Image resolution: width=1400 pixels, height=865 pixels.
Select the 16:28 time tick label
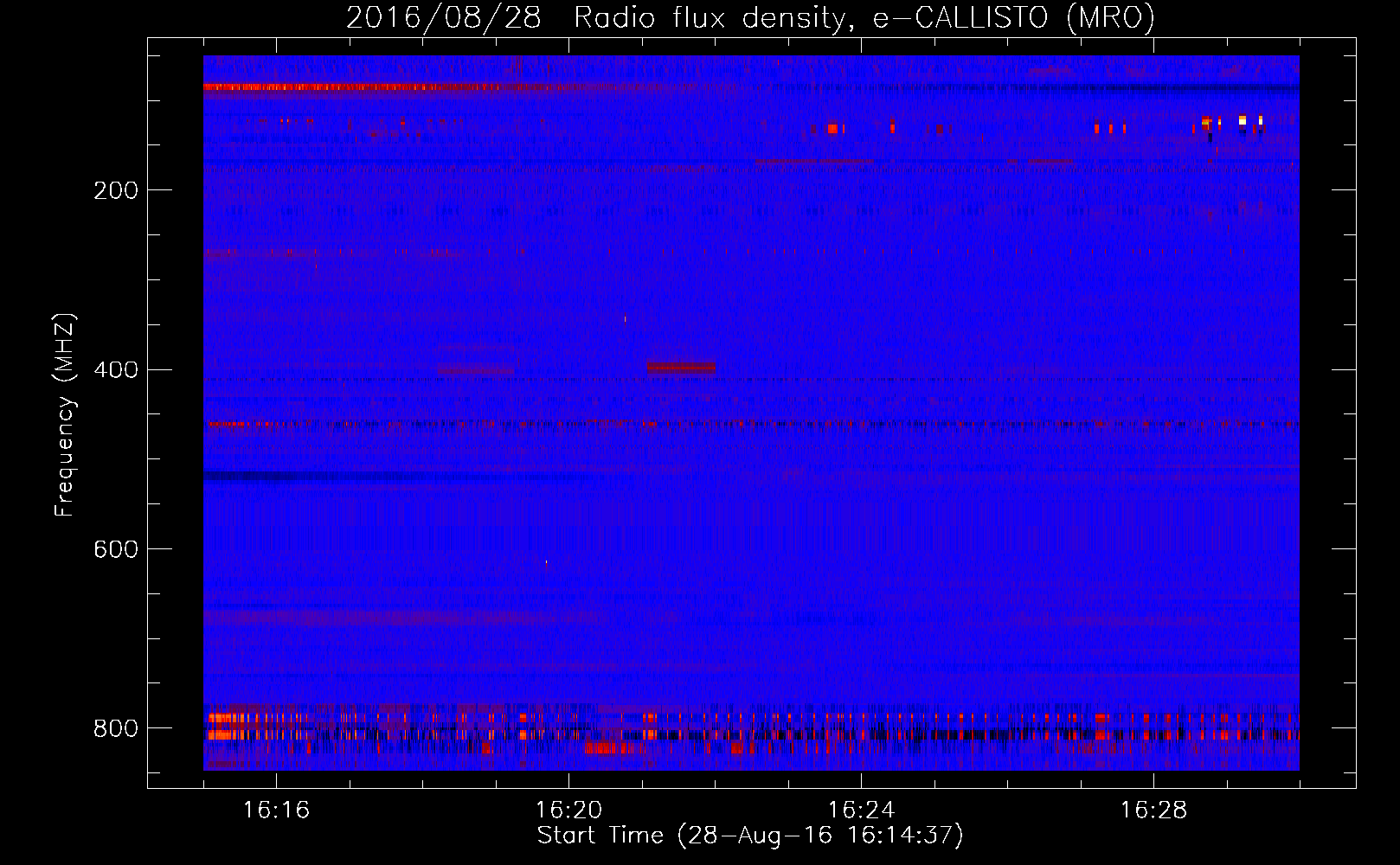coord(1153,811)
